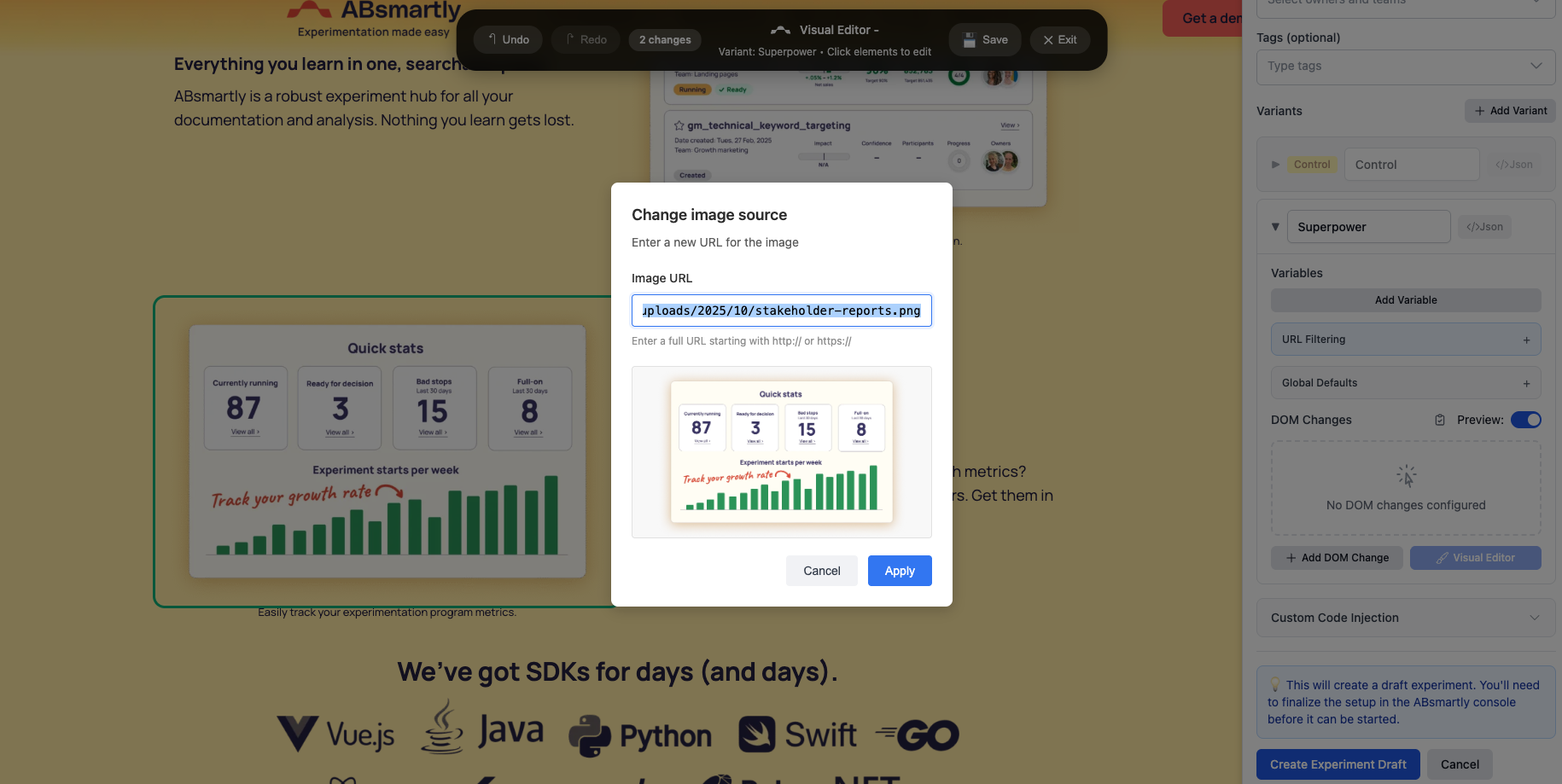Click plus icon on URL Filtering

1526,340
